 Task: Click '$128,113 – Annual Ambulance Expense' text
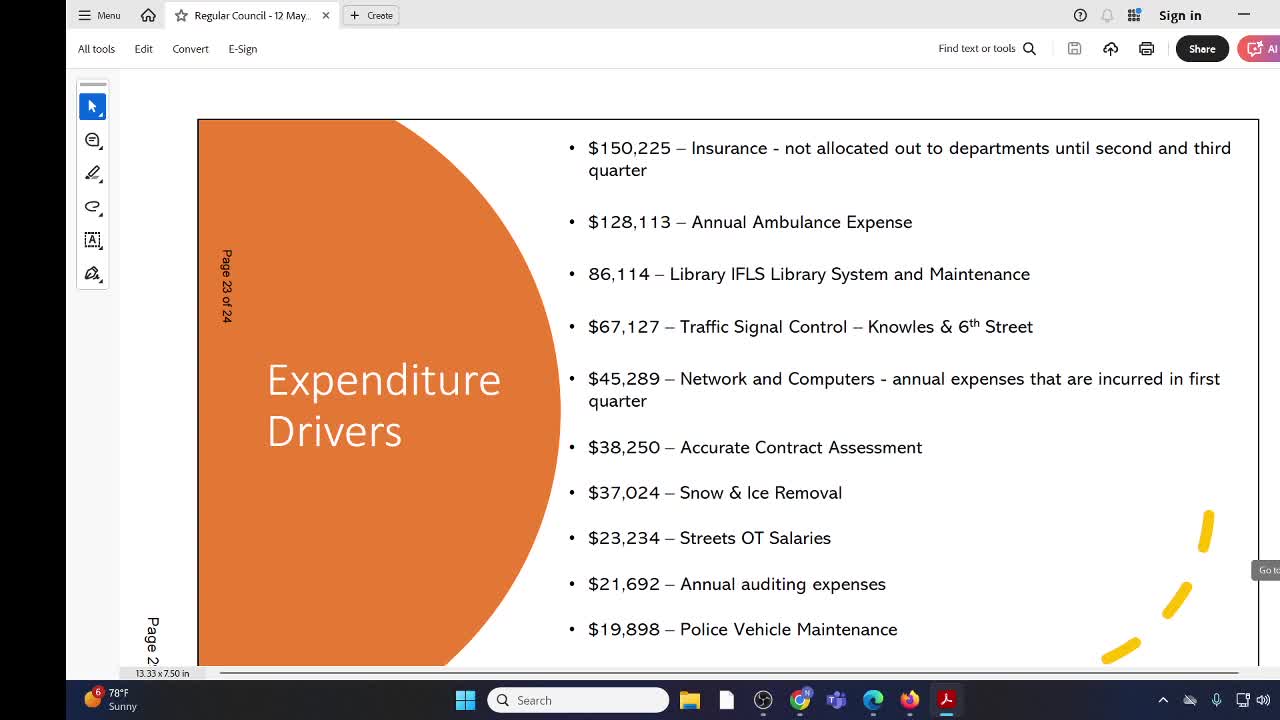tap(750, 222)
